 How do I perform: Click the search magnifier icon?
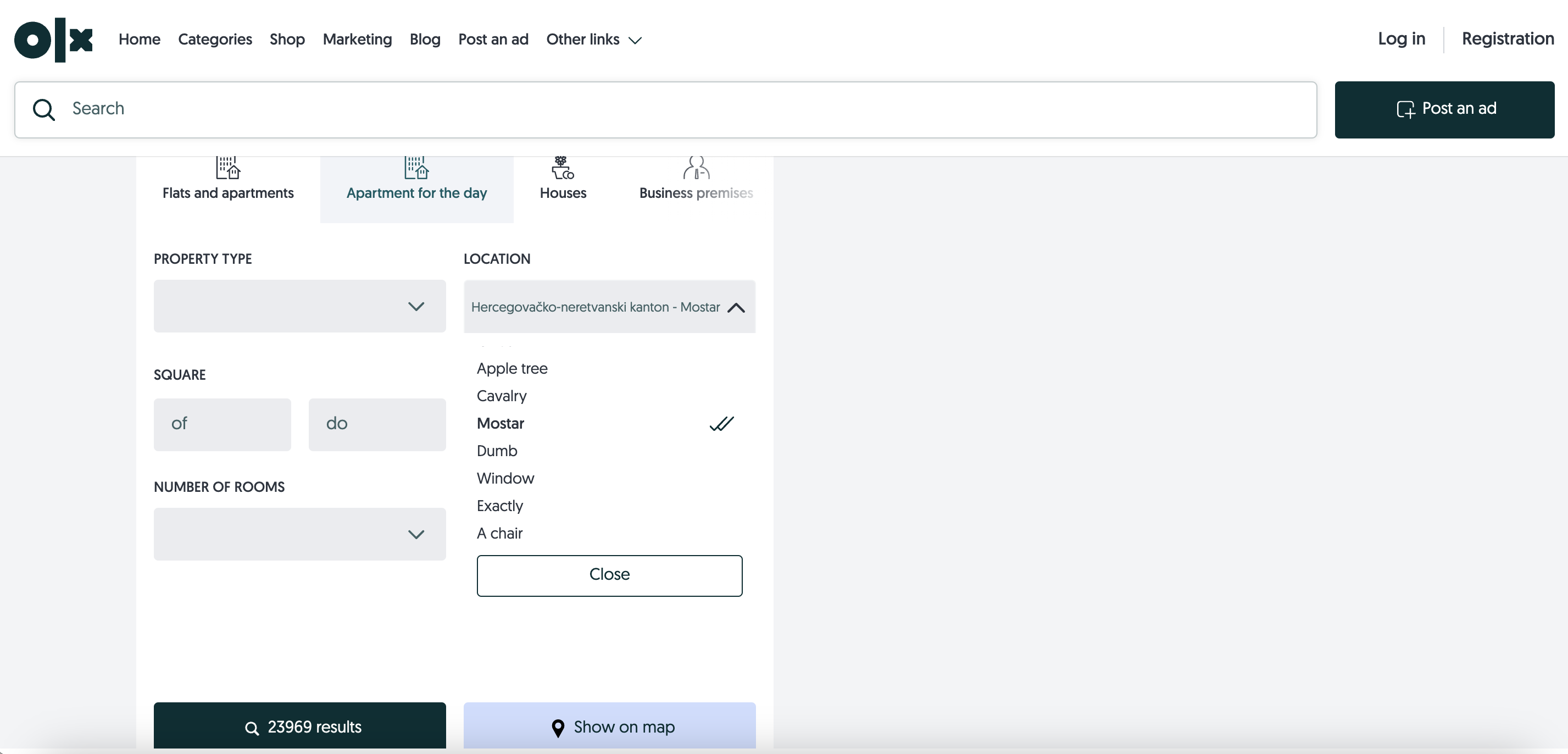click(43, 109)
